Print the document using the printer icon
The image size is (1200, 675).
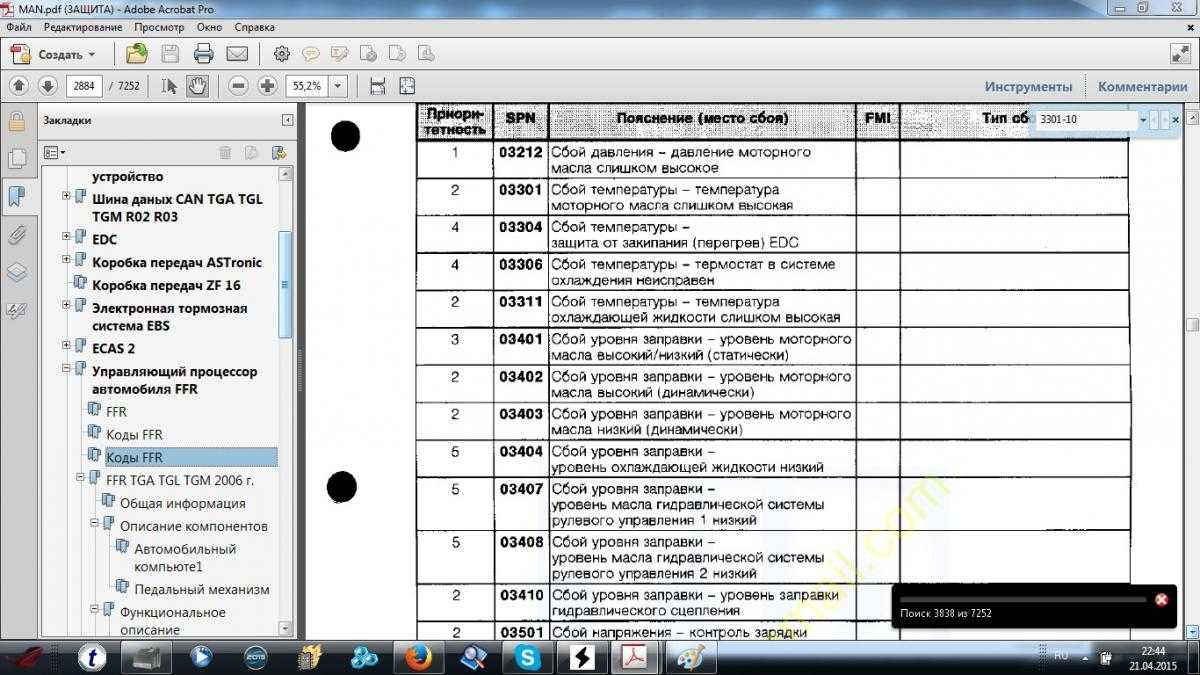point(204,54)
